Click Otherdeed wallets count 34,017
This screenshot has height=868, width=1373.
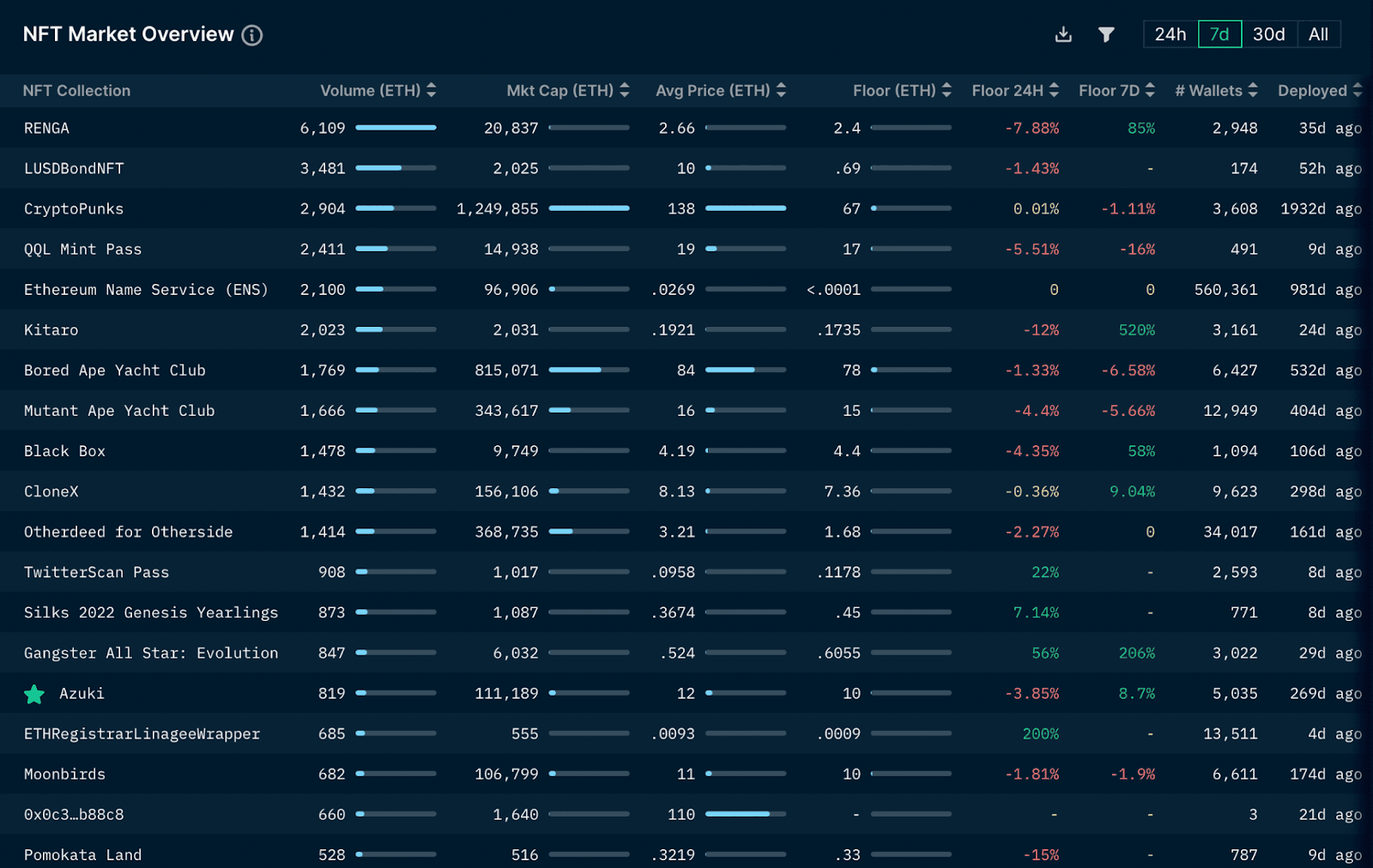coord(1231,531)
